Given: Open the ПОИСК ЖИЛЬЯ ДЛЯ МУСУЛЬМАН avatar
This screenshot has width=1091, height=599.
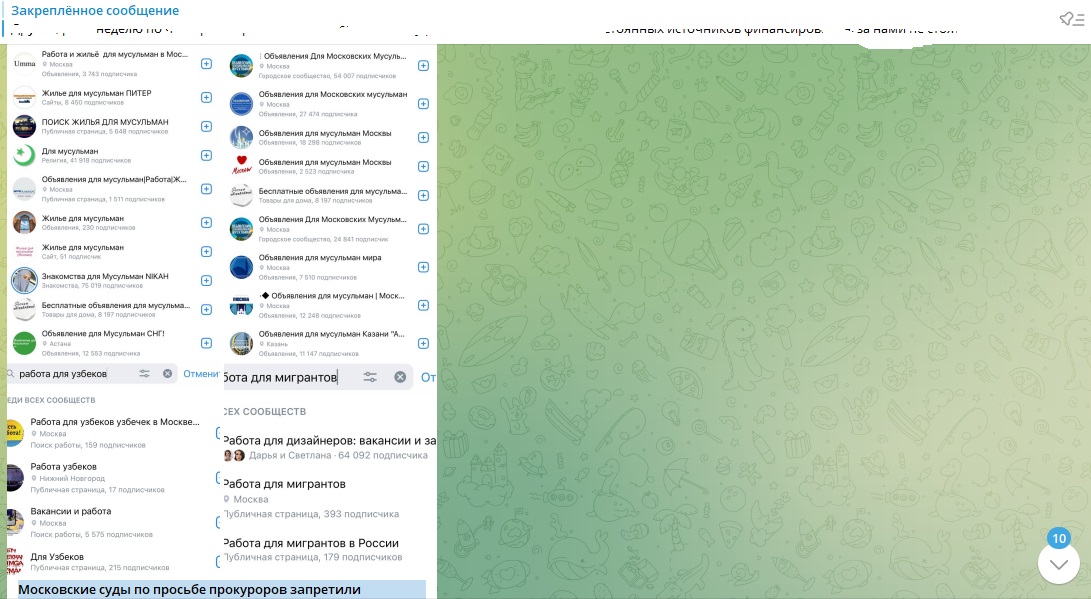Looking at the screenshot, I should tap(24, 126).
